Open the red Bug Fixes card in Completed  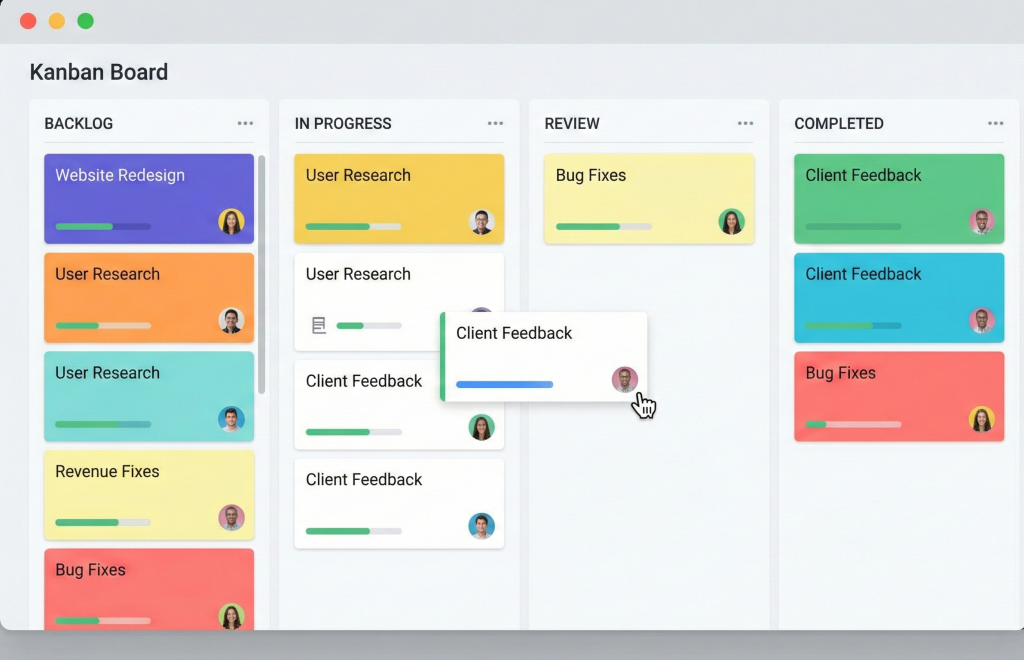[x=898, y=395]
